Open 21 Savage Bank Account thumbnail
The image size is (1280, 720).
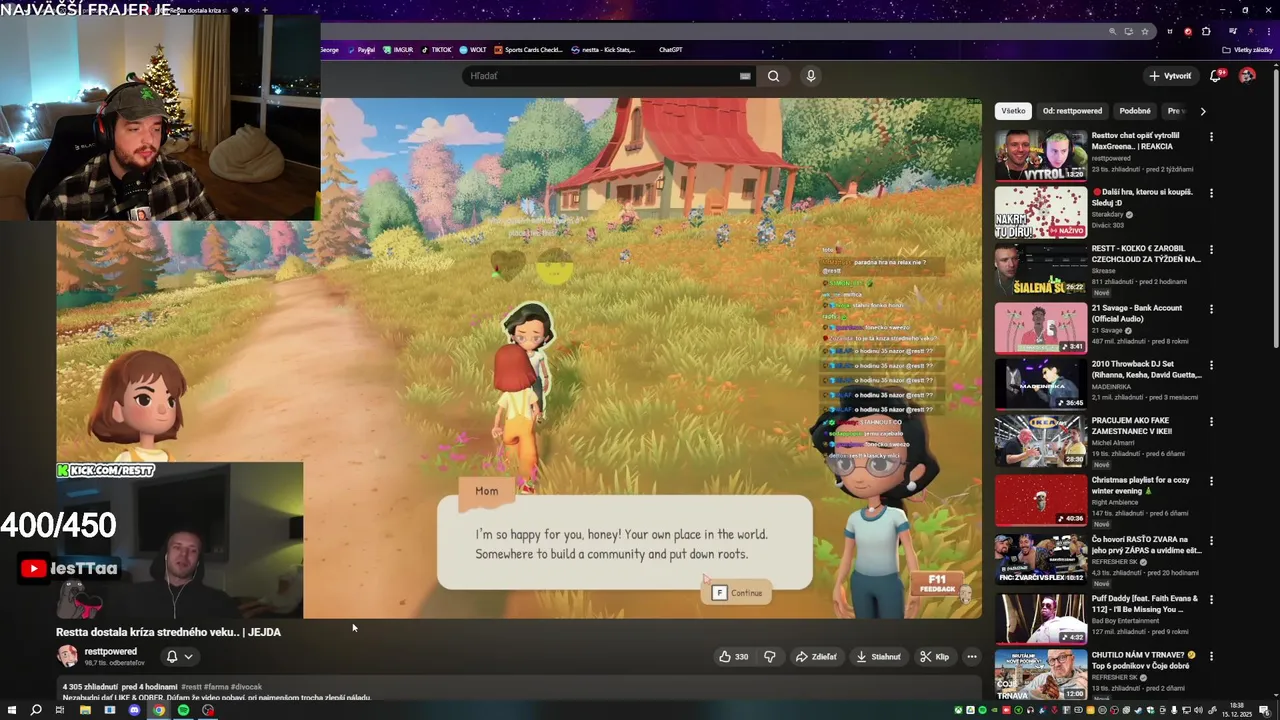click(x=1040, y=328)
